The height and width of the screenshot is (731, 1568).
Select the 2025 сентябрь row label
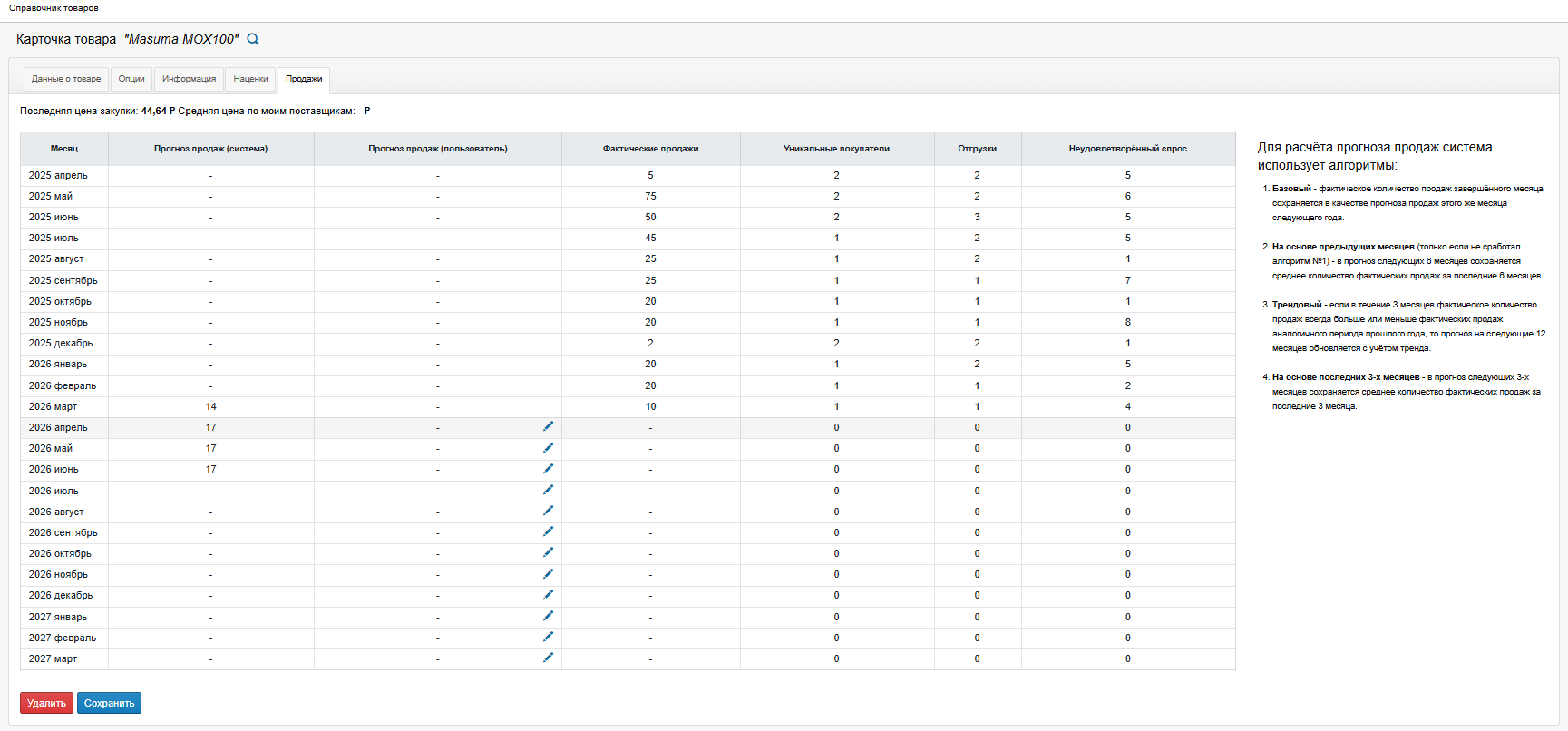pos(63,280)
